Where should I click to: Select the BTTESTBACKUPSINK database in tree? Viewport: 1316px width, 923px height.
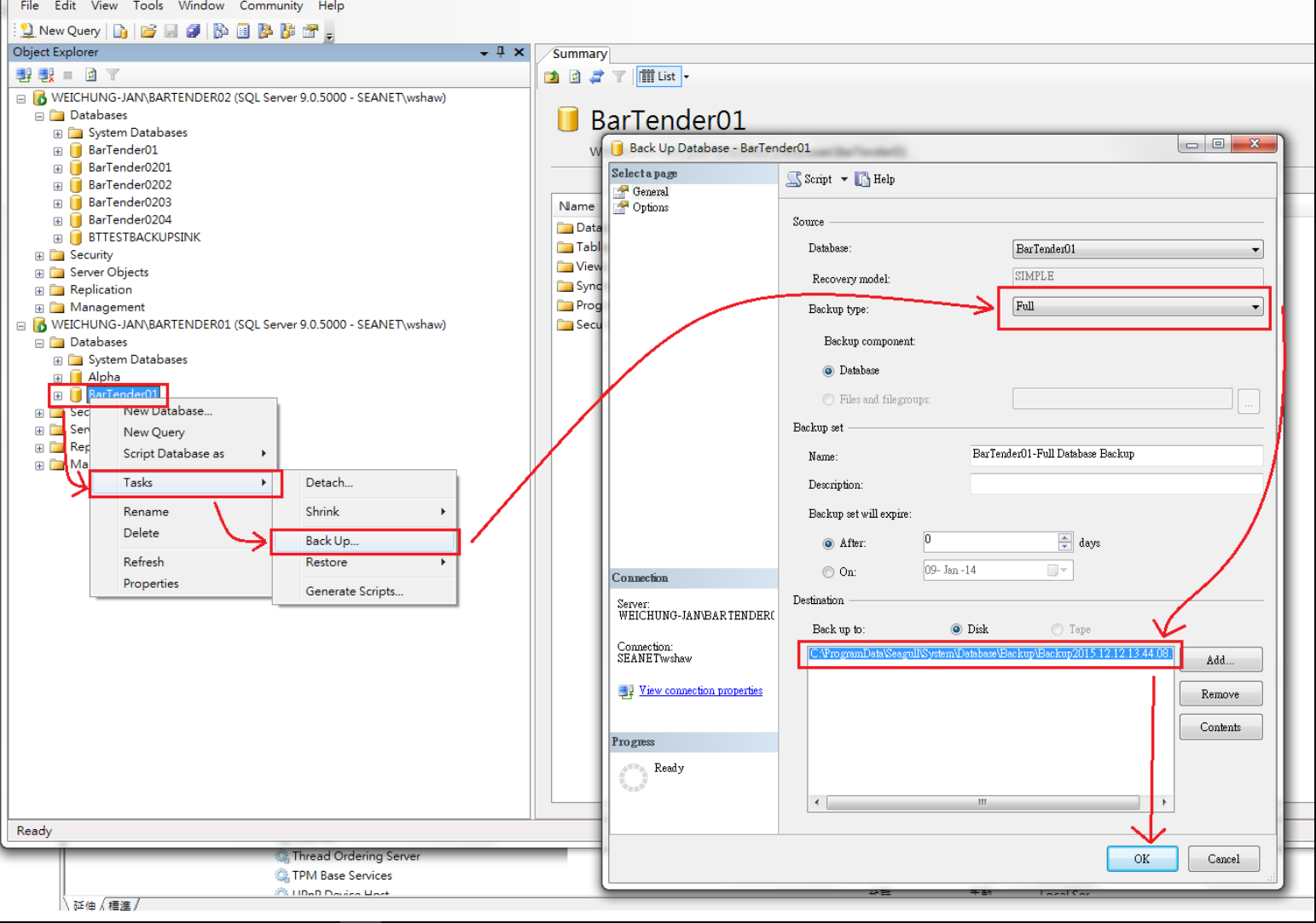tap(144, 237)
